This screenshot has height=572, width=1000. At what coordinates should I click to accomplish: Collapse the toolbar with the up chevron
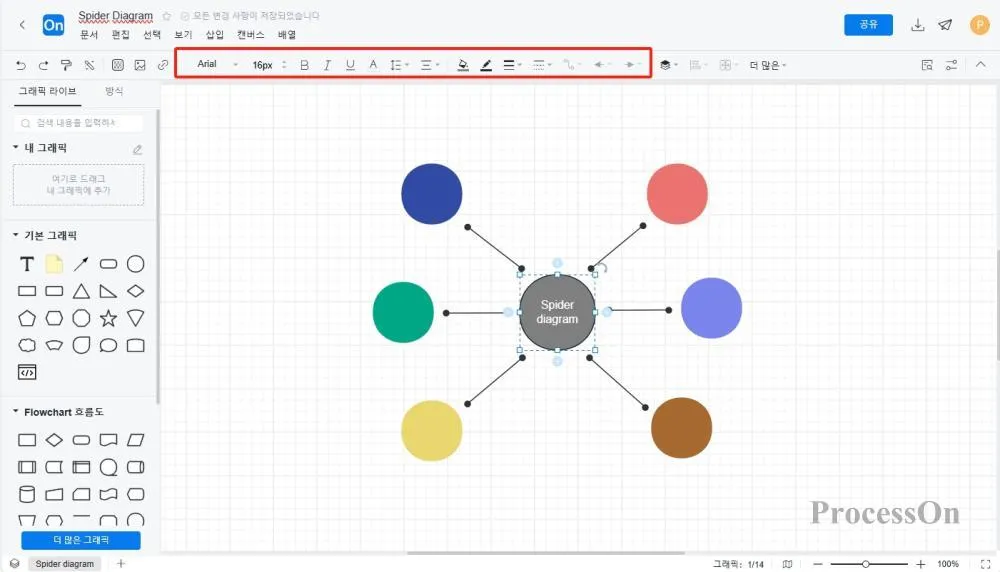pyautogui.click(x=980, y=64)
